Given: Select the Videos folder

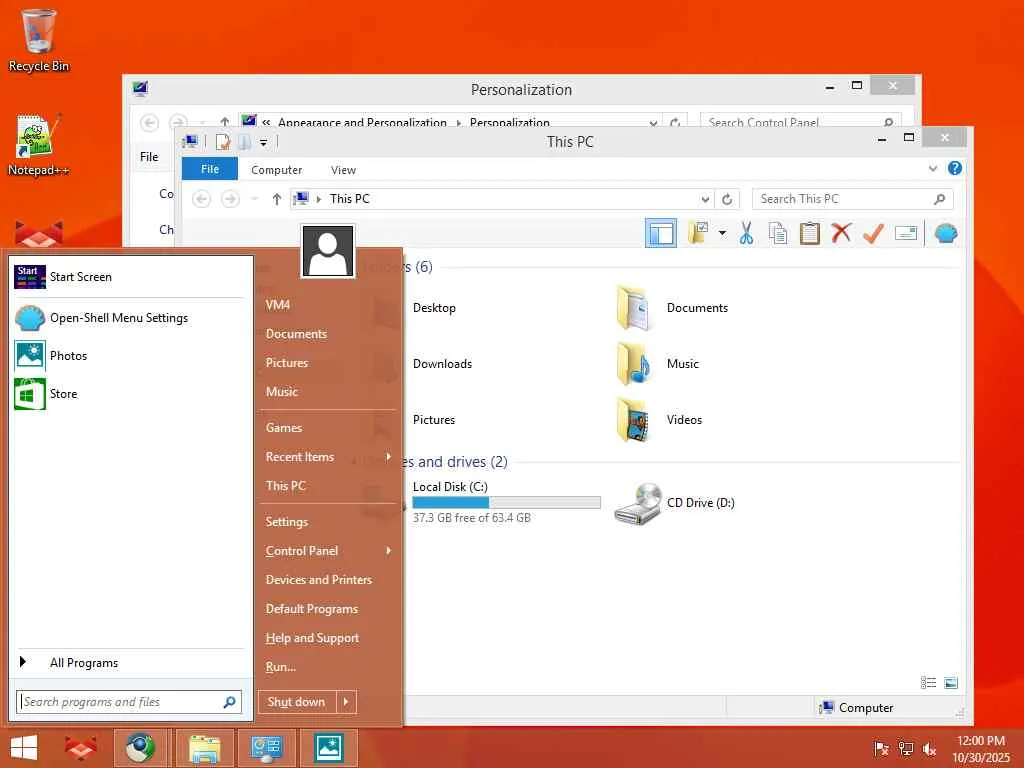Looking at the screenshot, I should 659,420.
